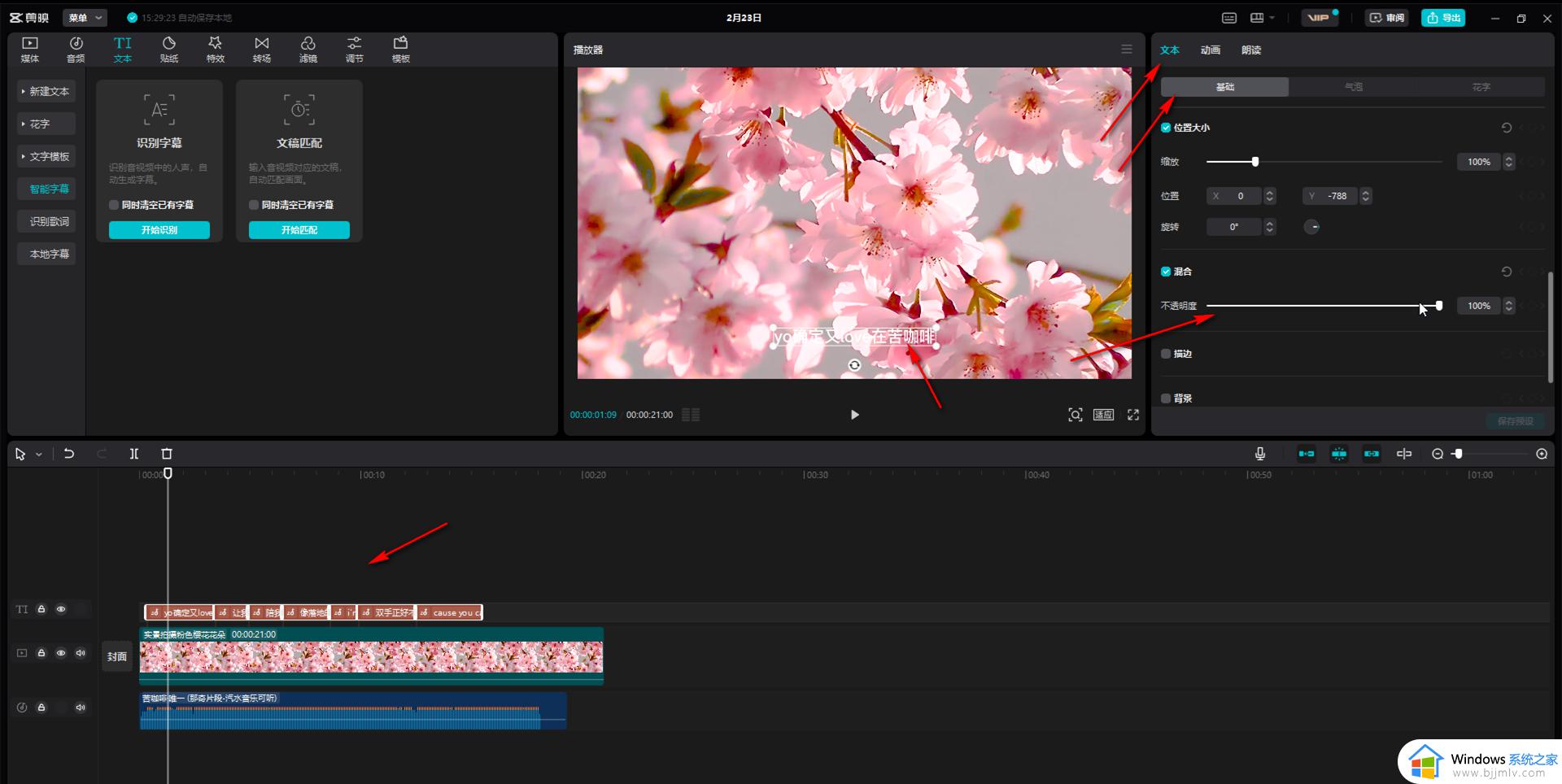The width and height of the screenshot is (1562, 784).
Task: Split the clip at the playhead
Action: [134, 454]
